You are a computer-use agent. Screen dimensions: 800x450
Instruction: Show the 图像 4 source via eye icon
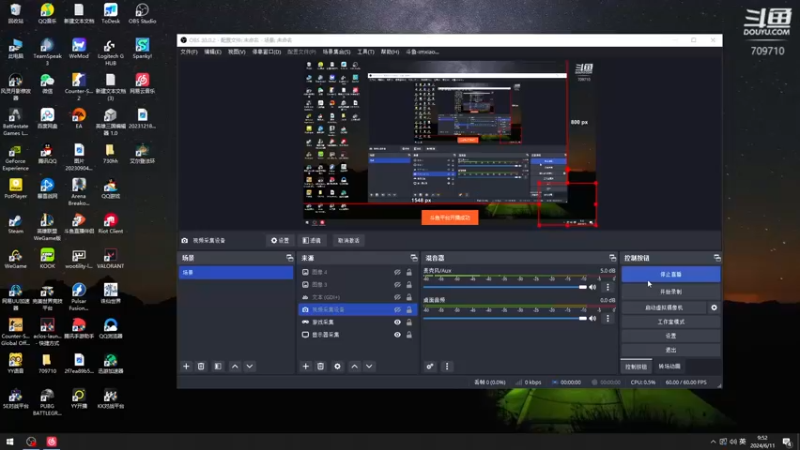[x=397, y=272]
